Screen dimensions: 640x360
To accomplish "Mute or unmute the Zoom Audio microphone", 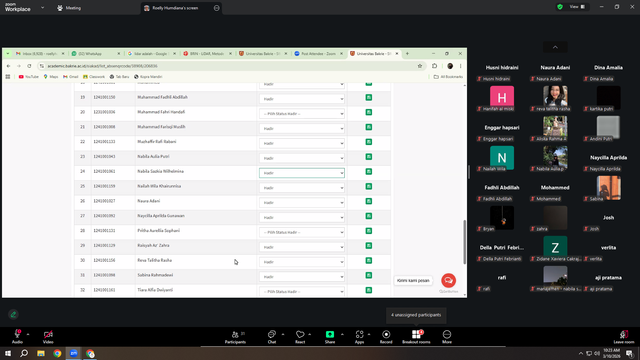I will tap(17, 336).
